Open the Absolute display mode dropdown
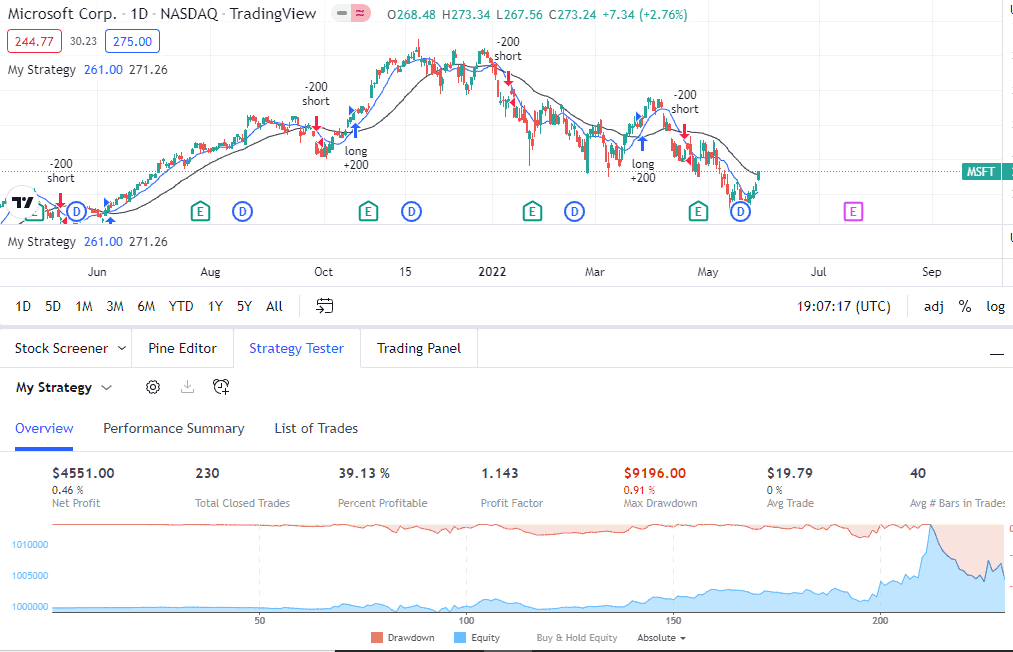The width and height of the screenshot is (1013, 652). (661, 638)
